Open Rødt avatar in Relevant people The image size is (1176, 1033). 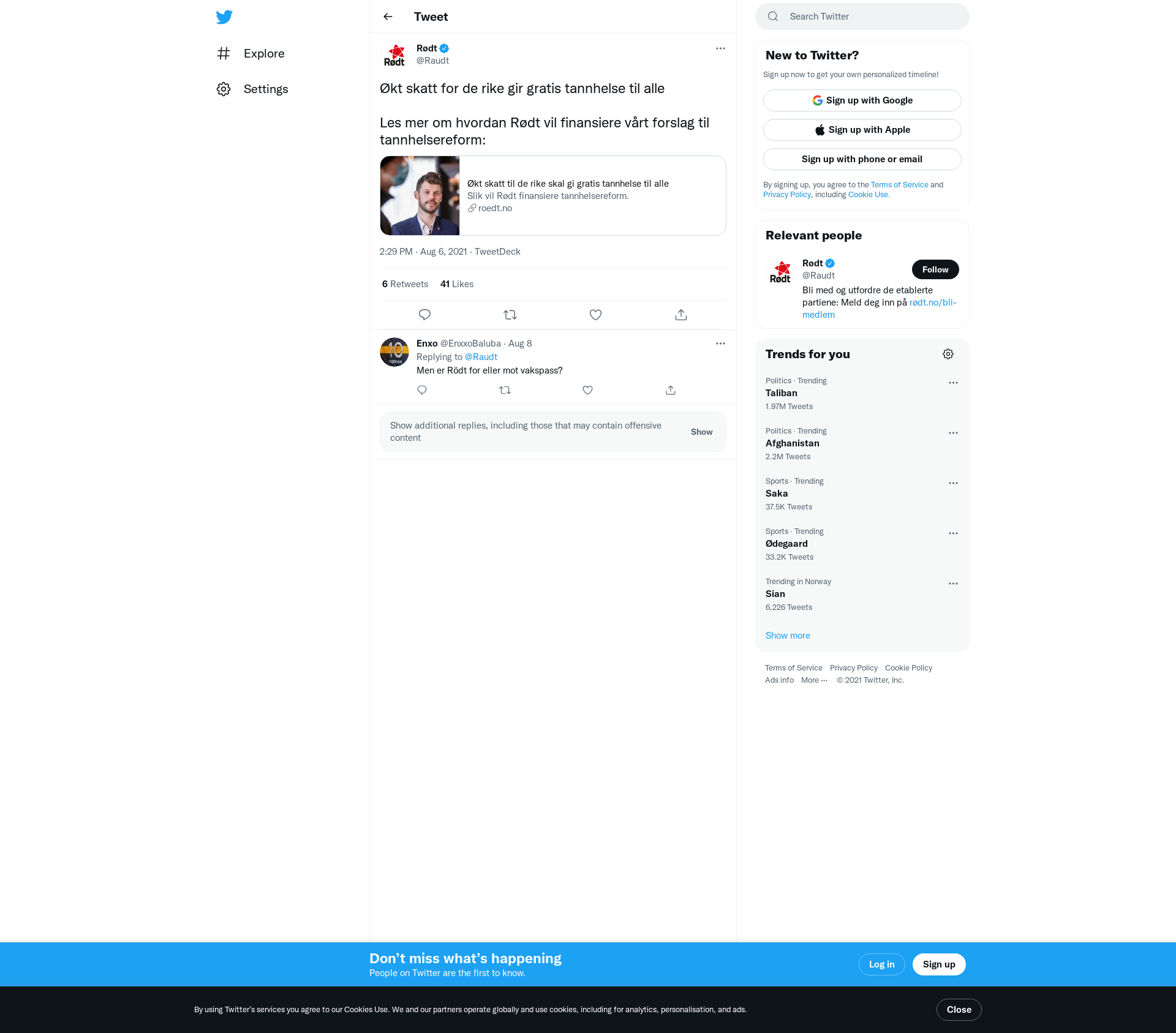pos(780,272)
